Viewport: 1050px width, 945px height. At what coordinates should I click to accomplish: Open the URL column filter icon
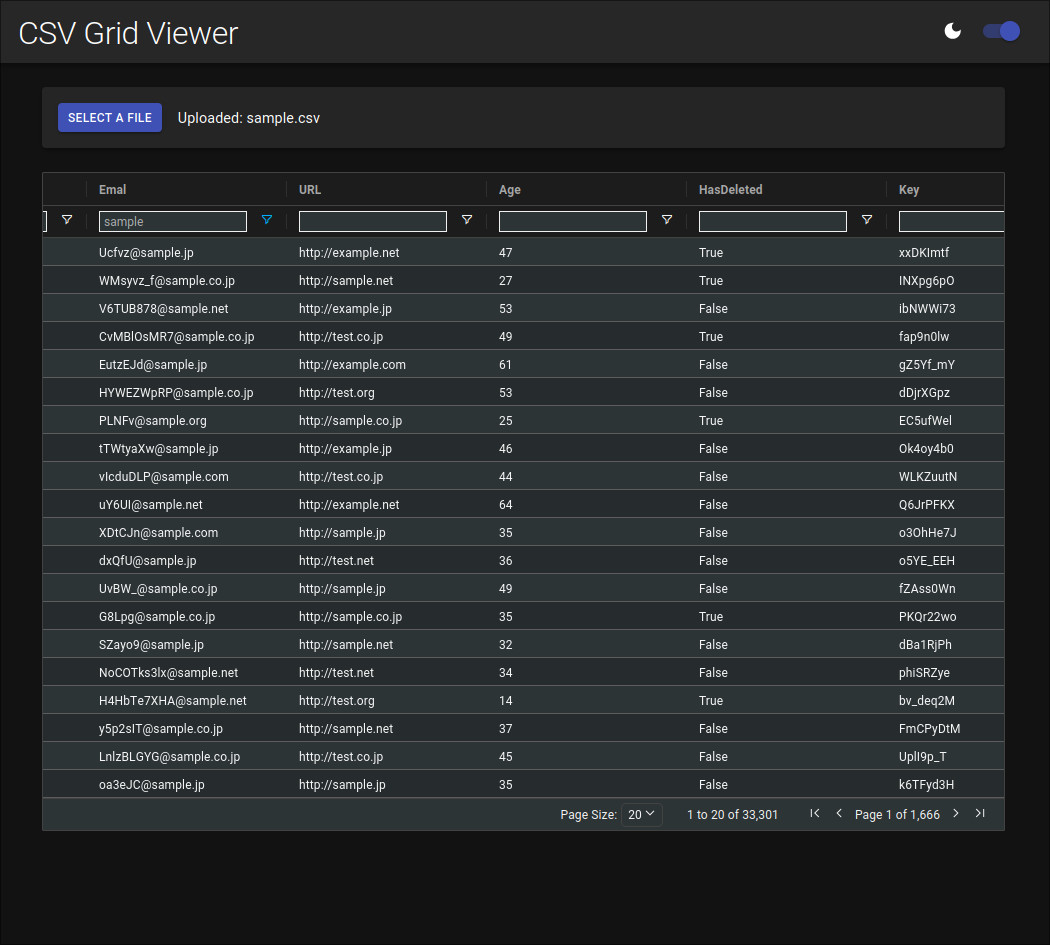coord(467,220)
